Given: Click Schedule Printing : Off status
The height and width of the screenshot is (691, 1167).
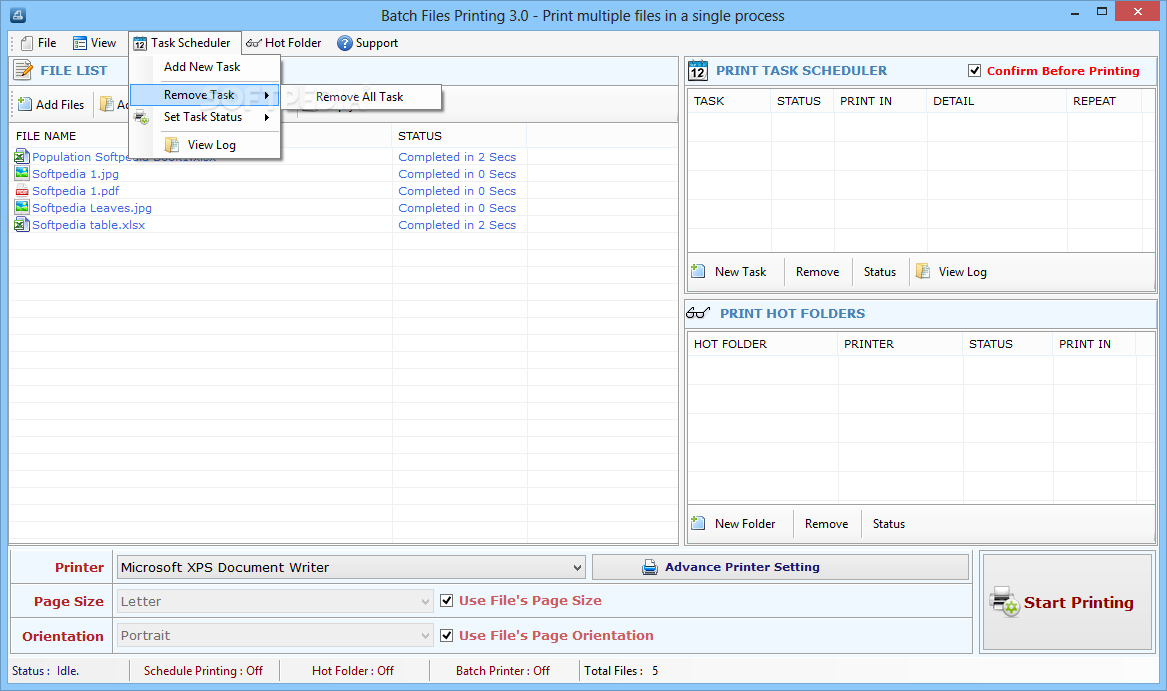Looking at the screenshot, I should (203, 671).
